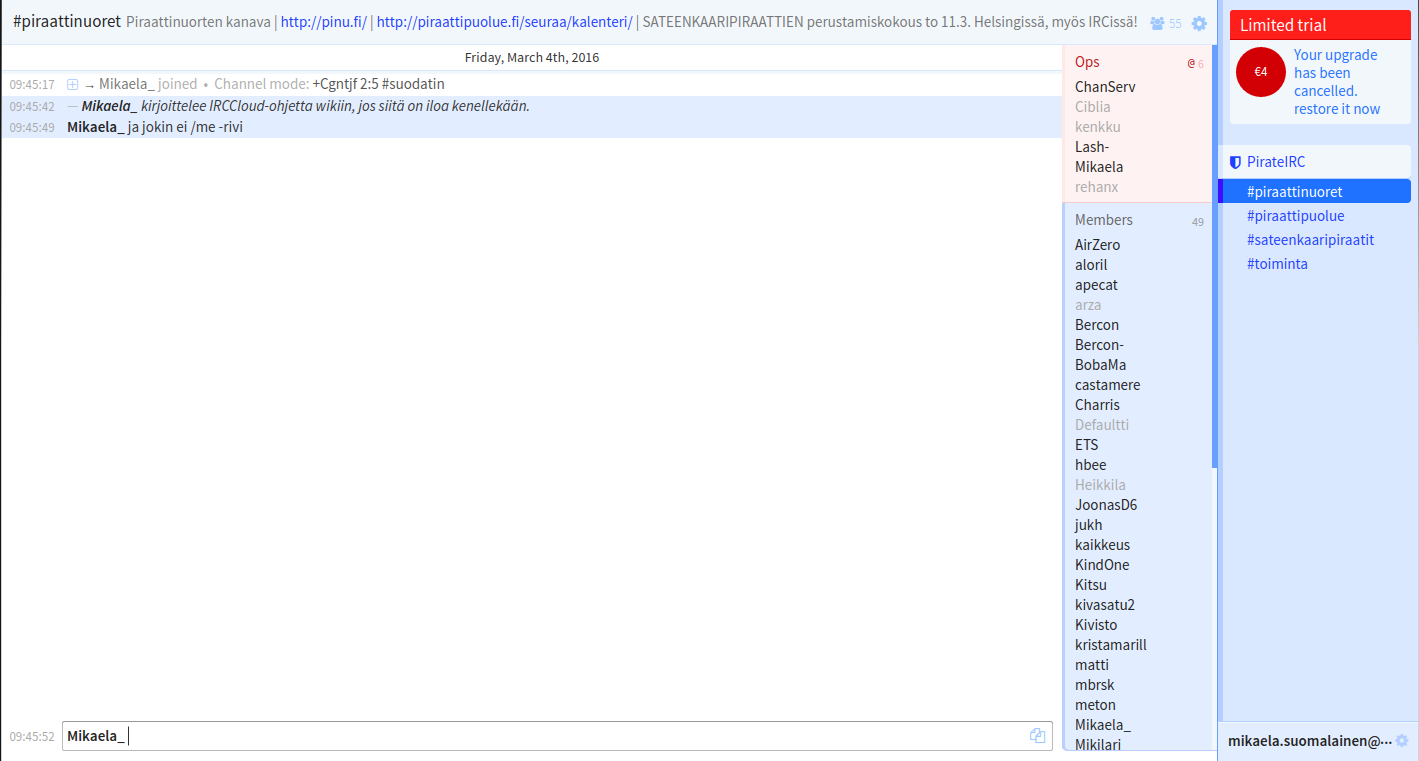Click the Ops @ symbol indicator

click(1191, 63)
